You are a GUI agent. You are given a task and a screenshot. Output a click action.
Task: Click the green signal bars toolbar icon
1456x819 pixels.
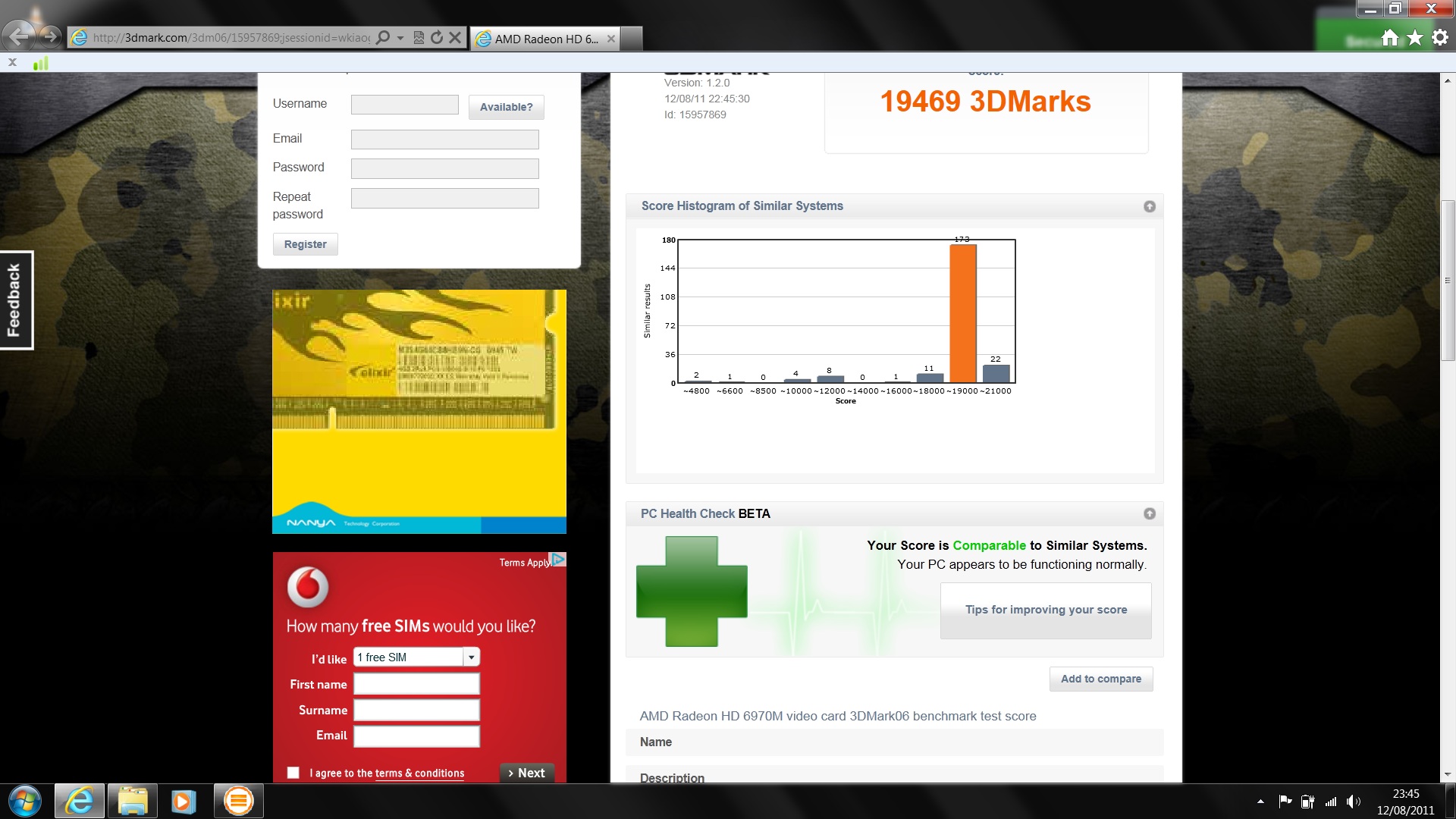(x=41, y=63)
